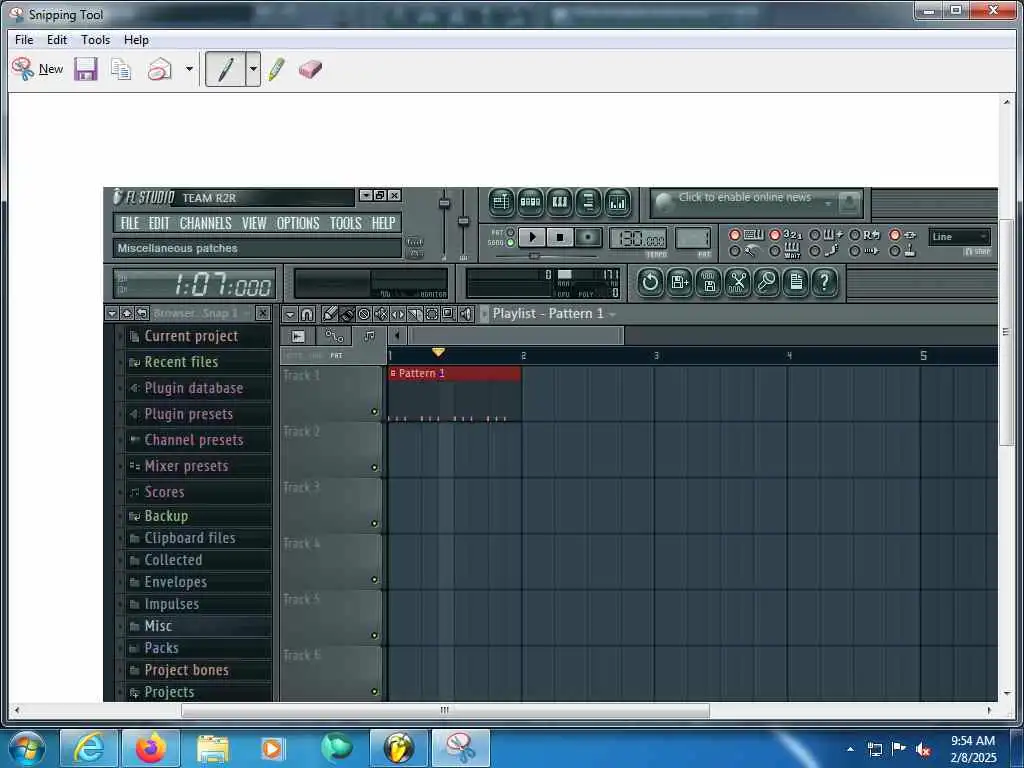Click to enable online news
The width and height of the screenshot is (1024, 768).
click(744, 197)
